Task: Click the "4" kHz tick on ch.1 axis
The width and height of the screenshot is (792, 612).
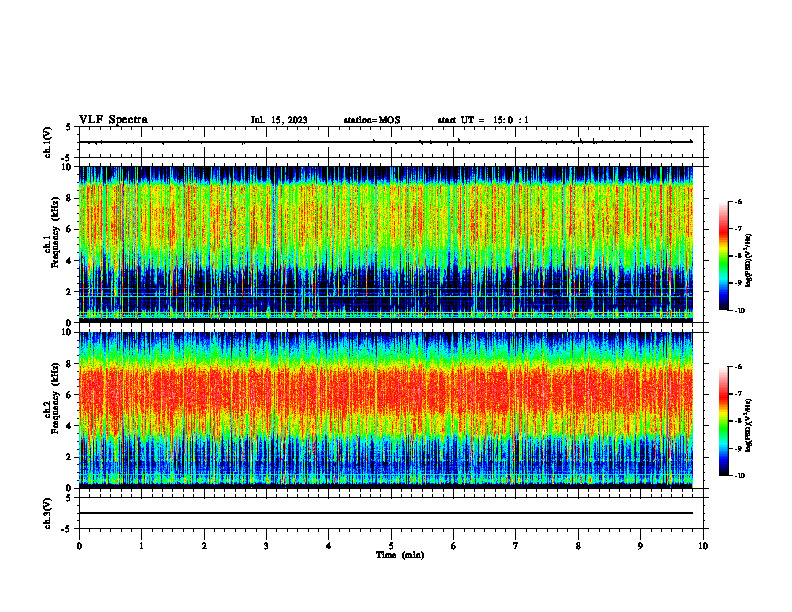Action: (69, 261)
